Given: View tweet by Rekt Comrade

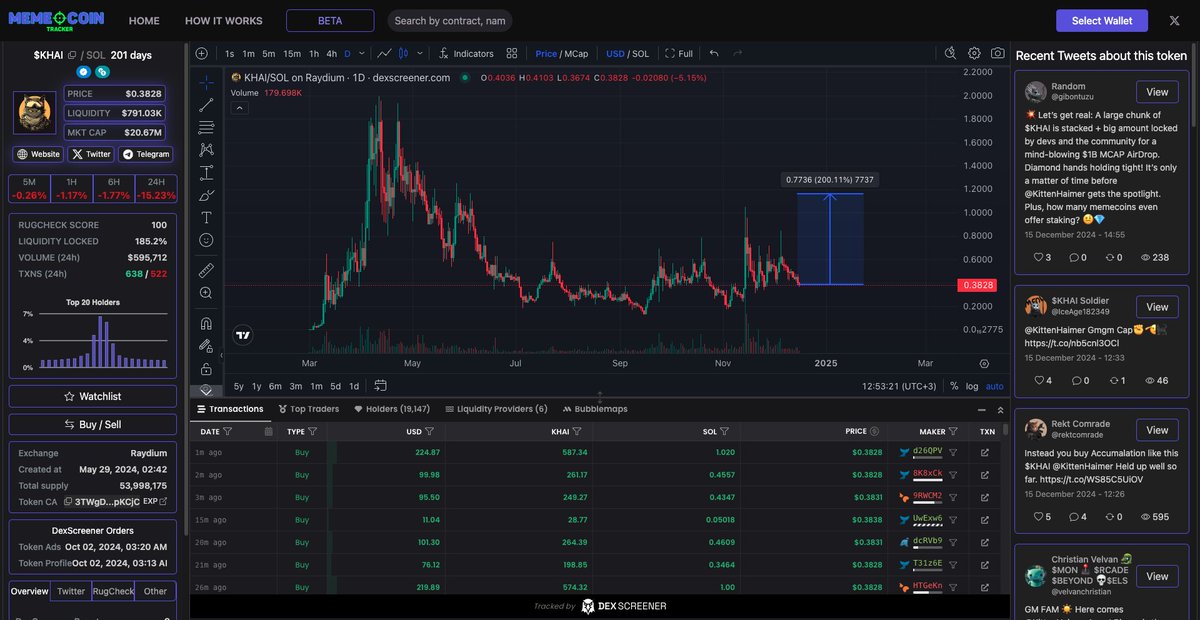Looking at the screenshot, I should (x=1157, y=430).
